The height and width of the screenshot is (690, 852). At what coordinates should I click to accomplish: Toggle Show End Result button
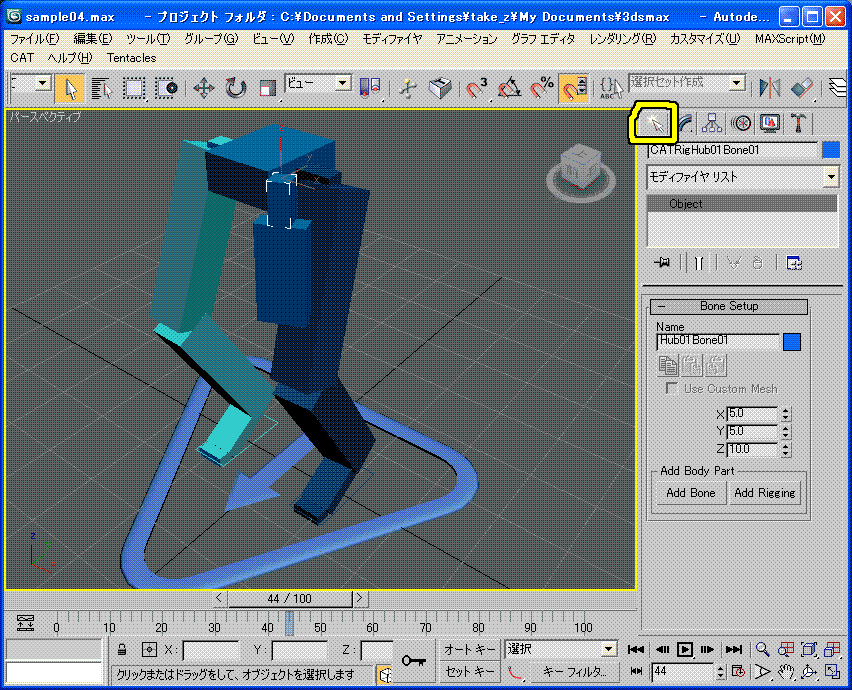[x=699, y=264]
